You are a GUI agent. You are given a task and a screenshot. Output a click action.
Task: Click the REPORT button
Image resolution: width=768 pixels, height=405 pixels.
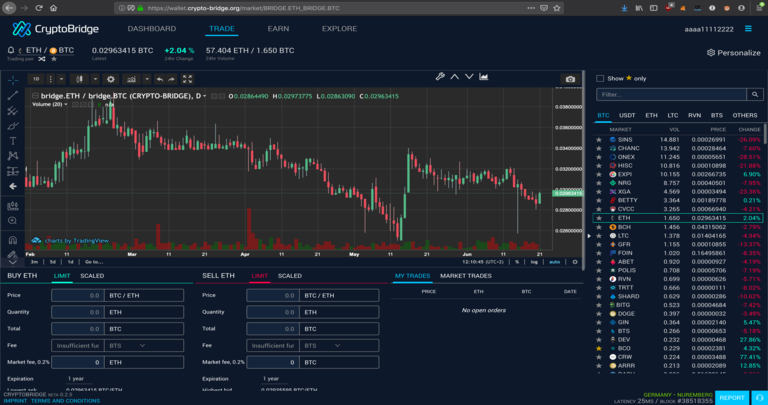point(732,398)
